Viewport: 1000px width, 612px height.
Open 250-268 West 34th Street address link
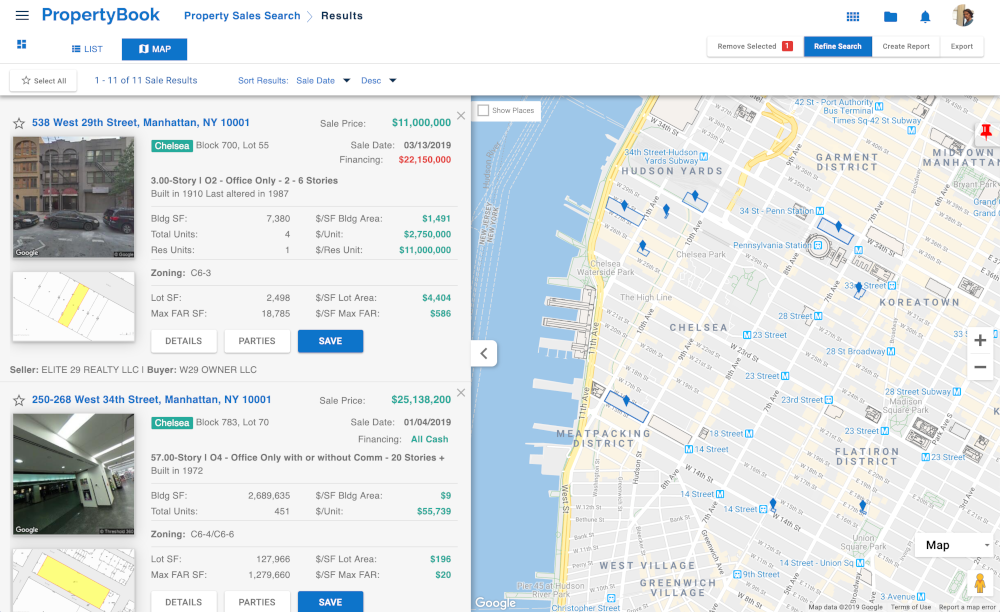coord(151,399)
